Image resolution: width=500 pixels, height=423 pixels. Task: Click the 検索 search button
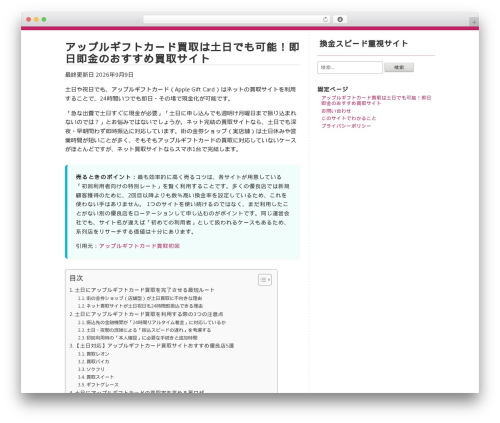coord(399,67)
